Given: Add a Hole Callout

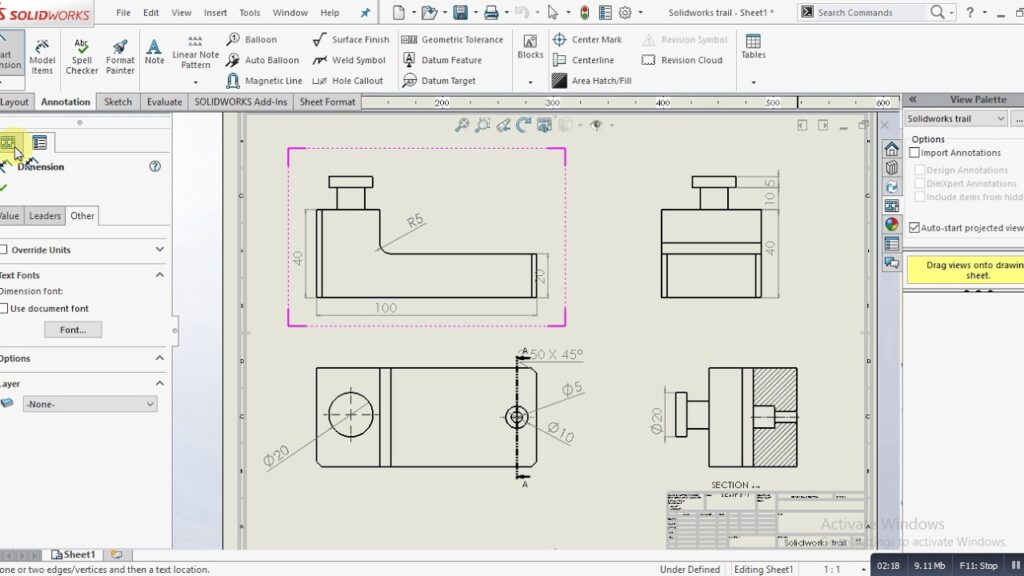Looking at the screenshot, I should 347,81.
